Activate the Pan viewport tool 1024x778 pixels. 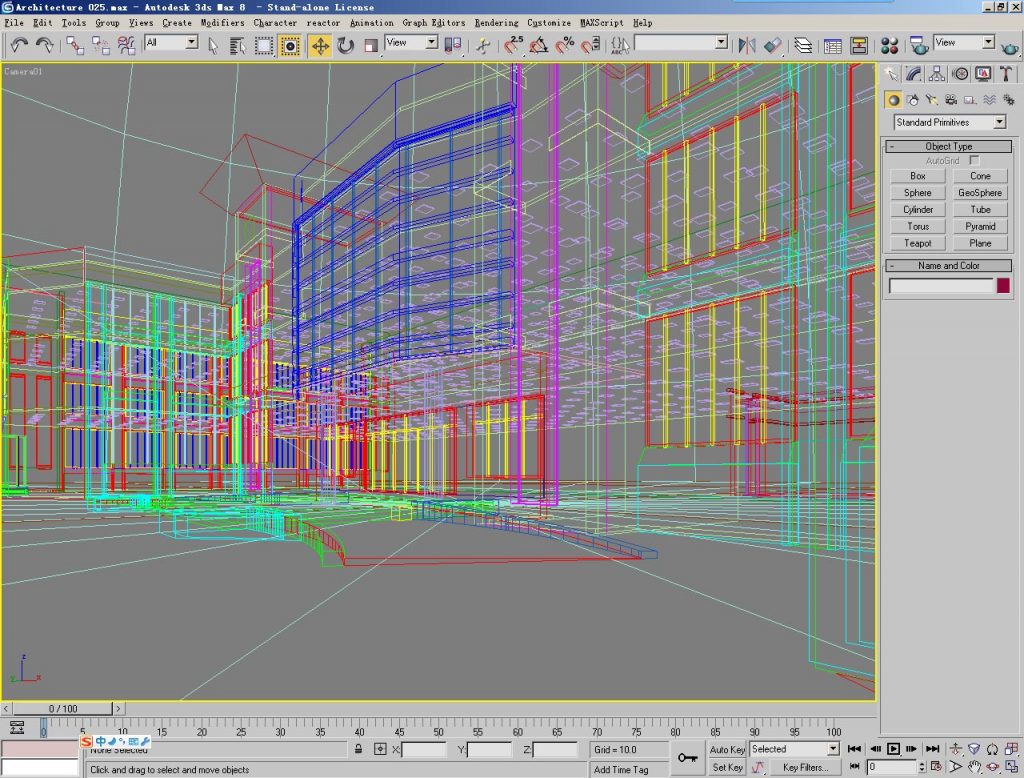click(975, 766)
